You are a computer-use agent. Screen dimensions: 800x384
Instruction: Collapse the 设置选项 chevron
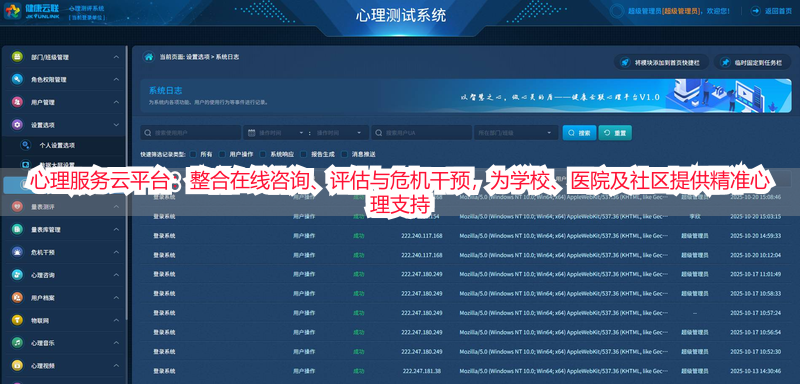[116, 124]
